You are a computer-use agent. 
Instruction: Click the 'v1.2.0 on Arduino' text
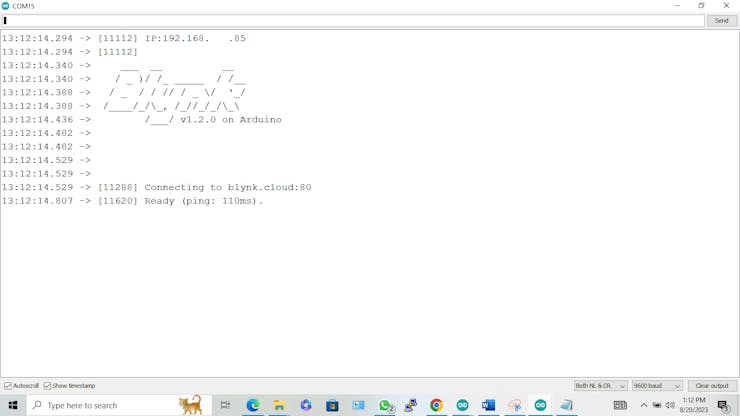coord(231,120)
